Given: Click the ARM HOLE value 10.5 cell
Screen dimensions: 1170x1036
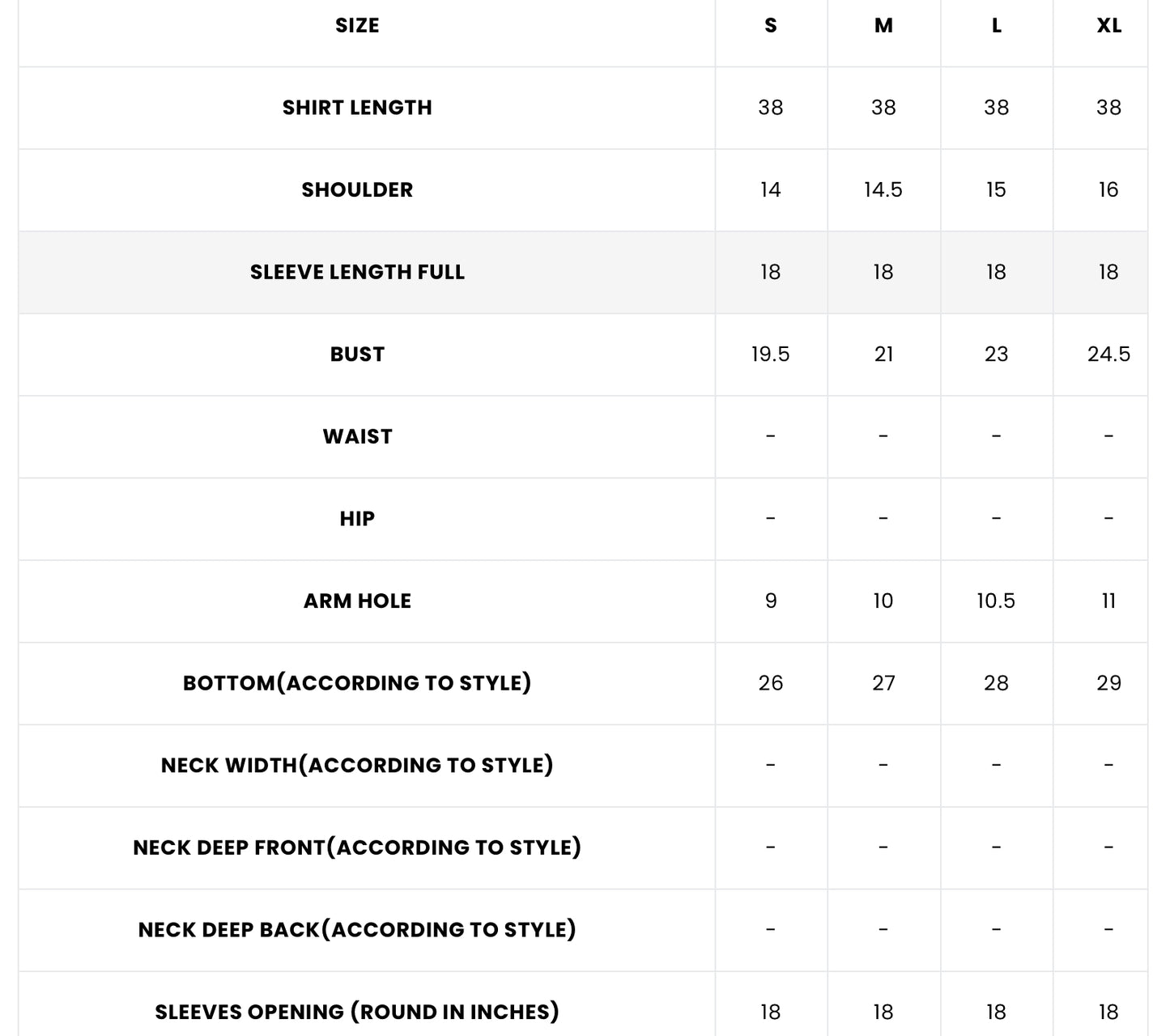Looking at the screenshot, I should [x=996, y=601].
